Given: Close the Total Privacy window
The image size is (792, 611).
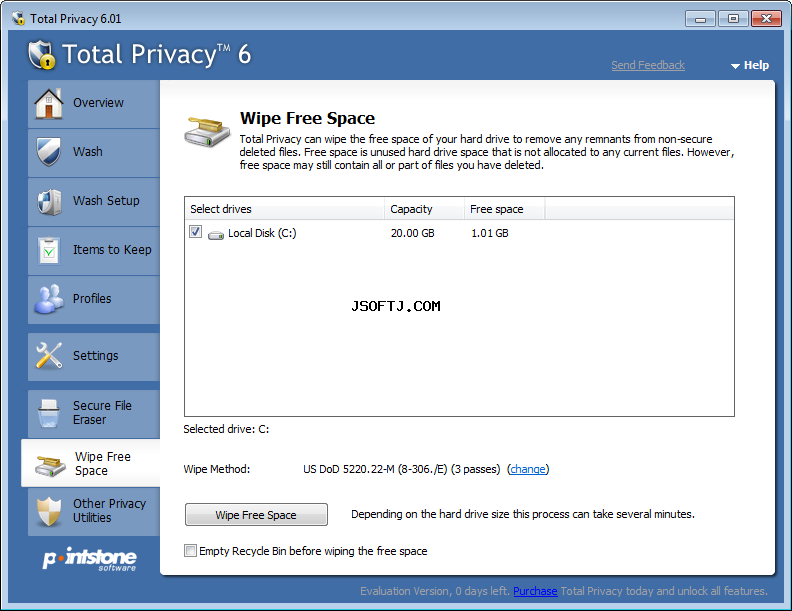Looking at the screenshot, I should [x=766, y=19].
